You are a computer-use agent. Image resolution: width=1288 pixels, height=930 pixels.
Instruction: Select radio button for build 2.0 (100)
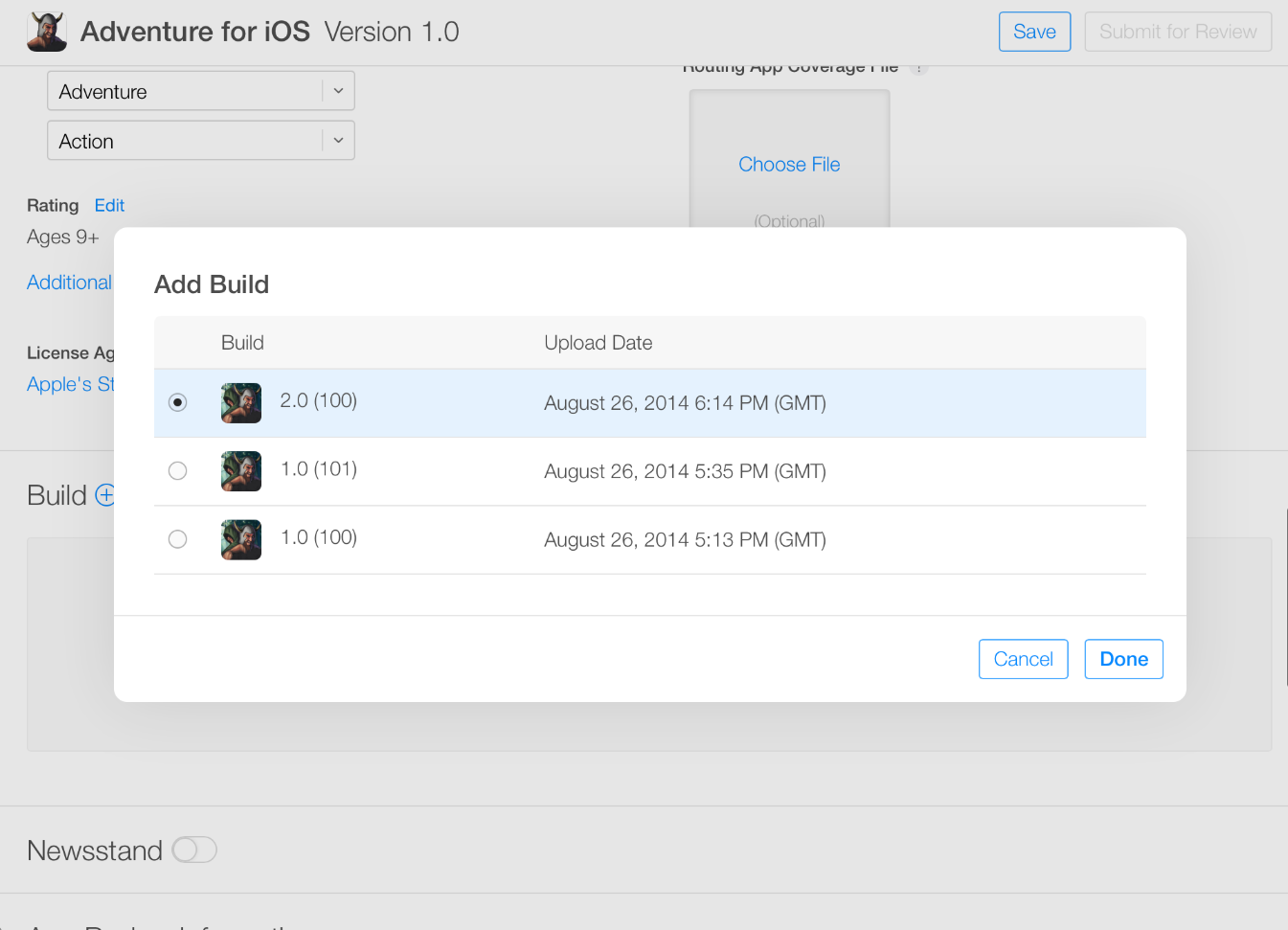(x=177, y=402)
